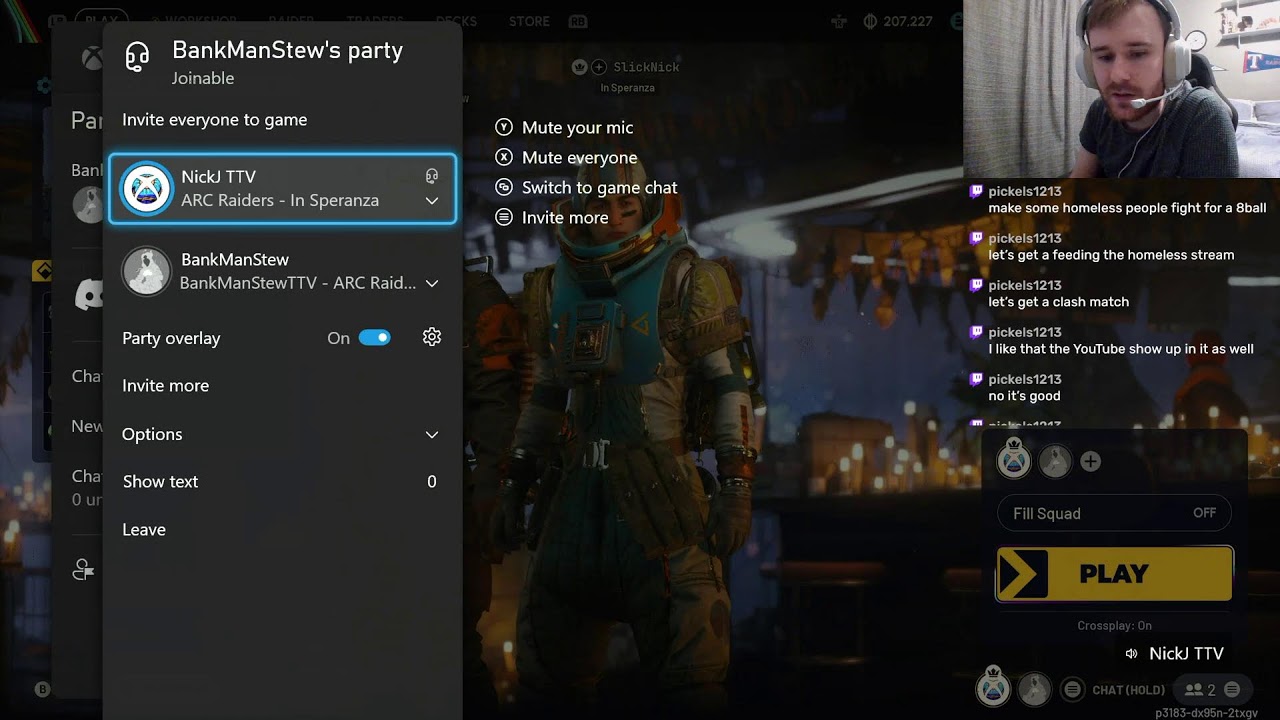Toggle Fill Squad setting
The height and width of the screenshot is (720, 1280).
click(1114, 513)
